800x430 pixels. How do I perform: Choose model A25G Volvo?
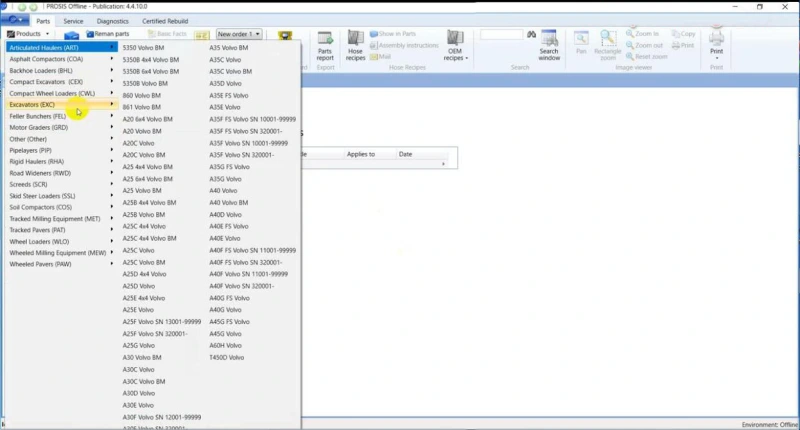pyautogui.click(x=138, y=345)
